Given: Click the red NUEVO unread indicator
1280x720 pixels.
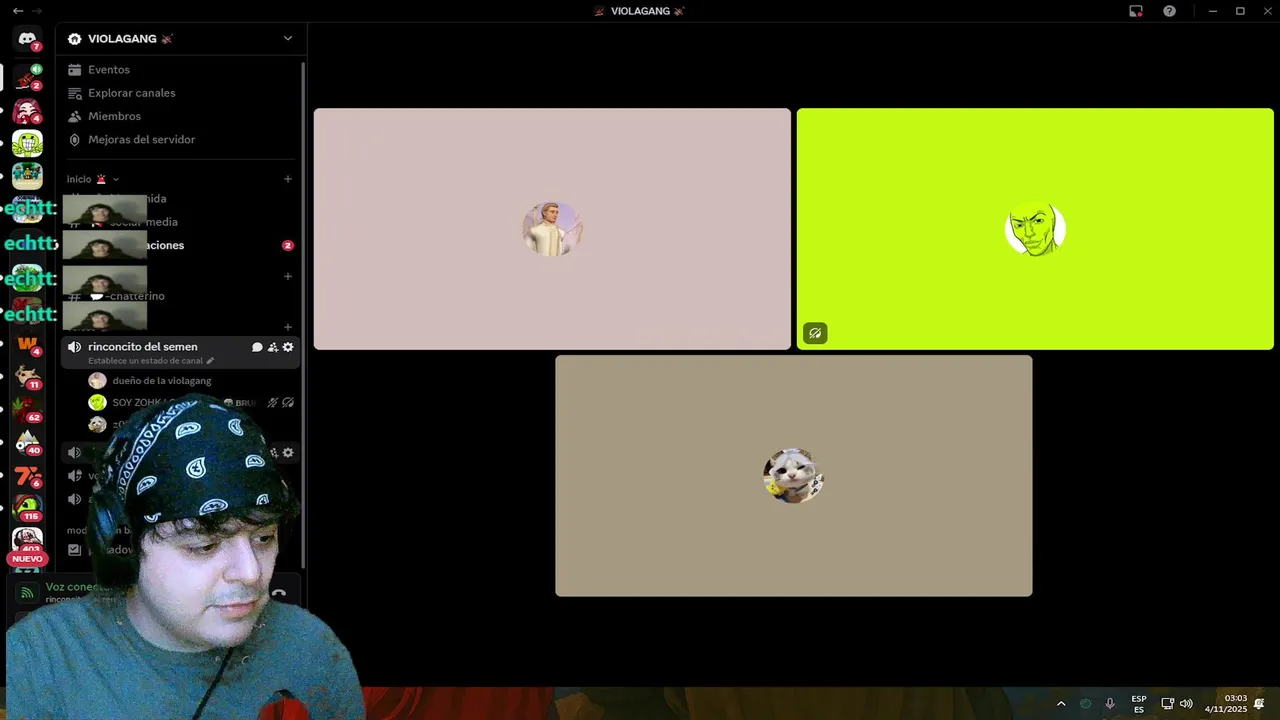Looking at the screenshot, I should pyautogui.click(x=27, y=559).
